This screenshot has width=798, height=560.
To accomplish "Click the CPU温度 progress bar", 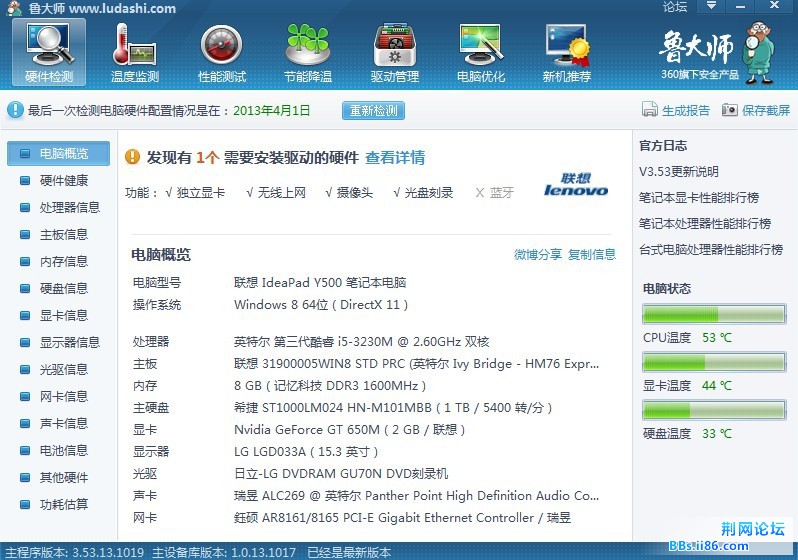I will [714, 314].
